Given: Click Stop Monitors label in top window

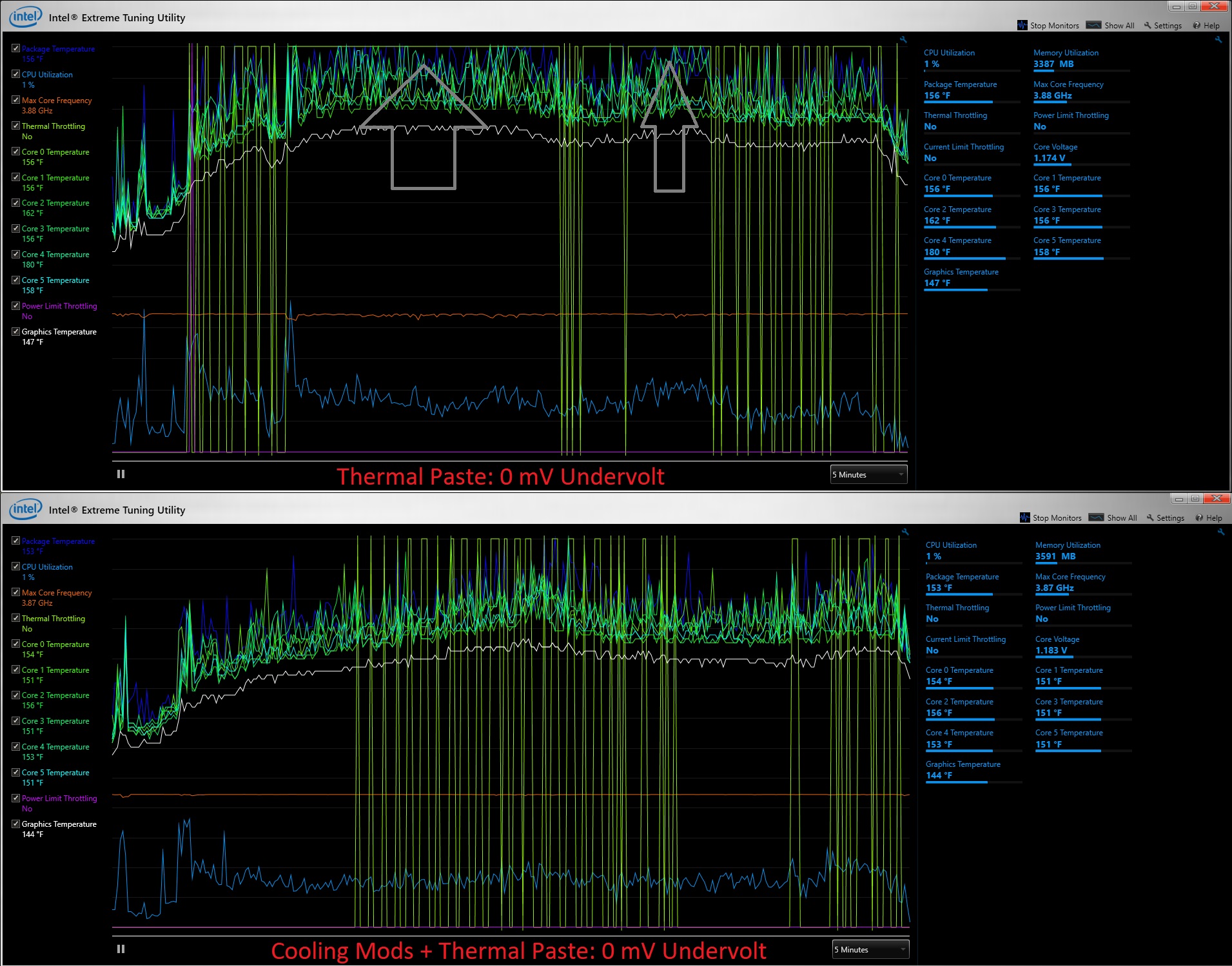Looking at the screenshot, I should point(1054,26).
